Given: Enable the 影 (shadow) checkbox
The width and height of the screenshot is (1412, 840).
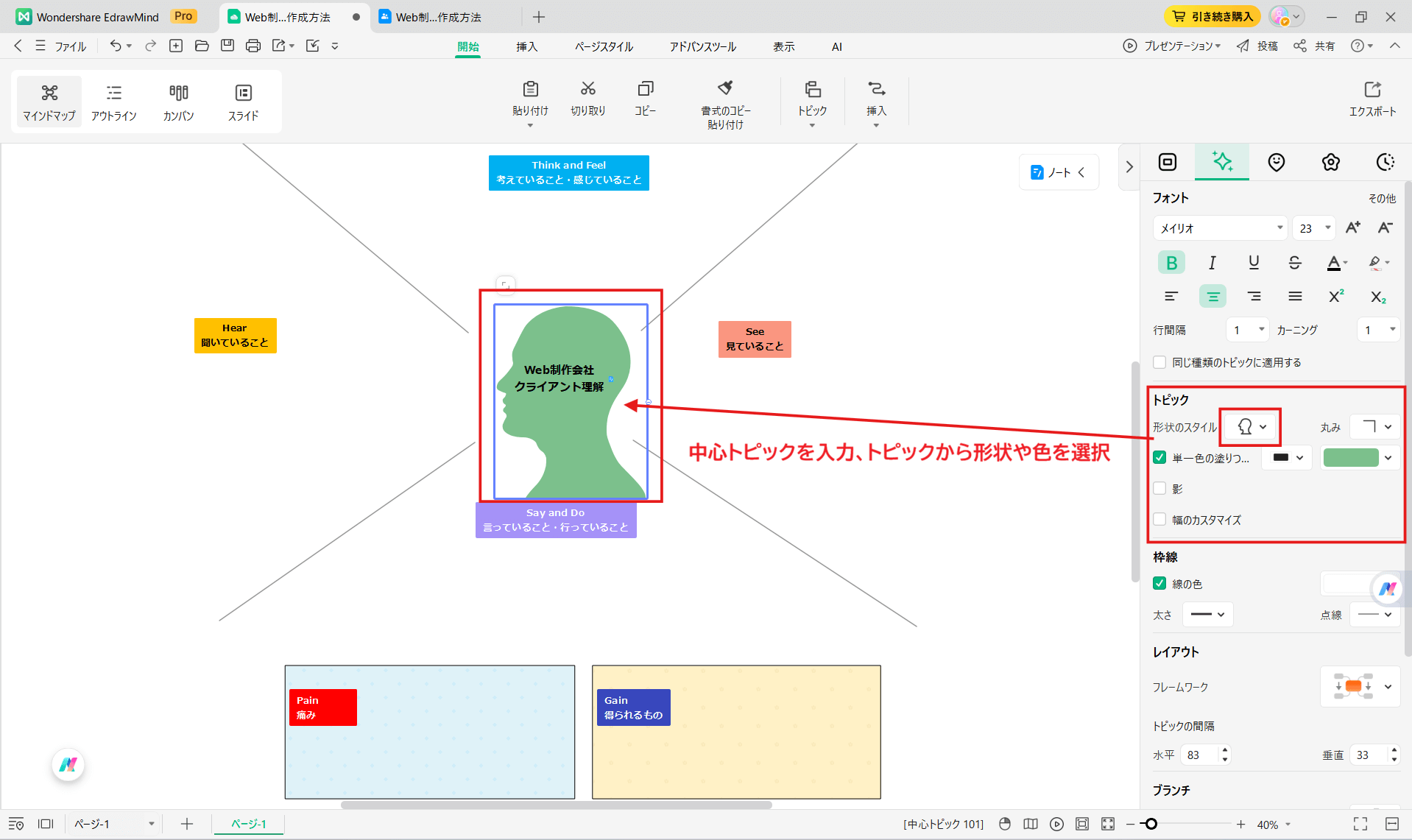Looking at the screenshot, I should (x=1159, y=488).
